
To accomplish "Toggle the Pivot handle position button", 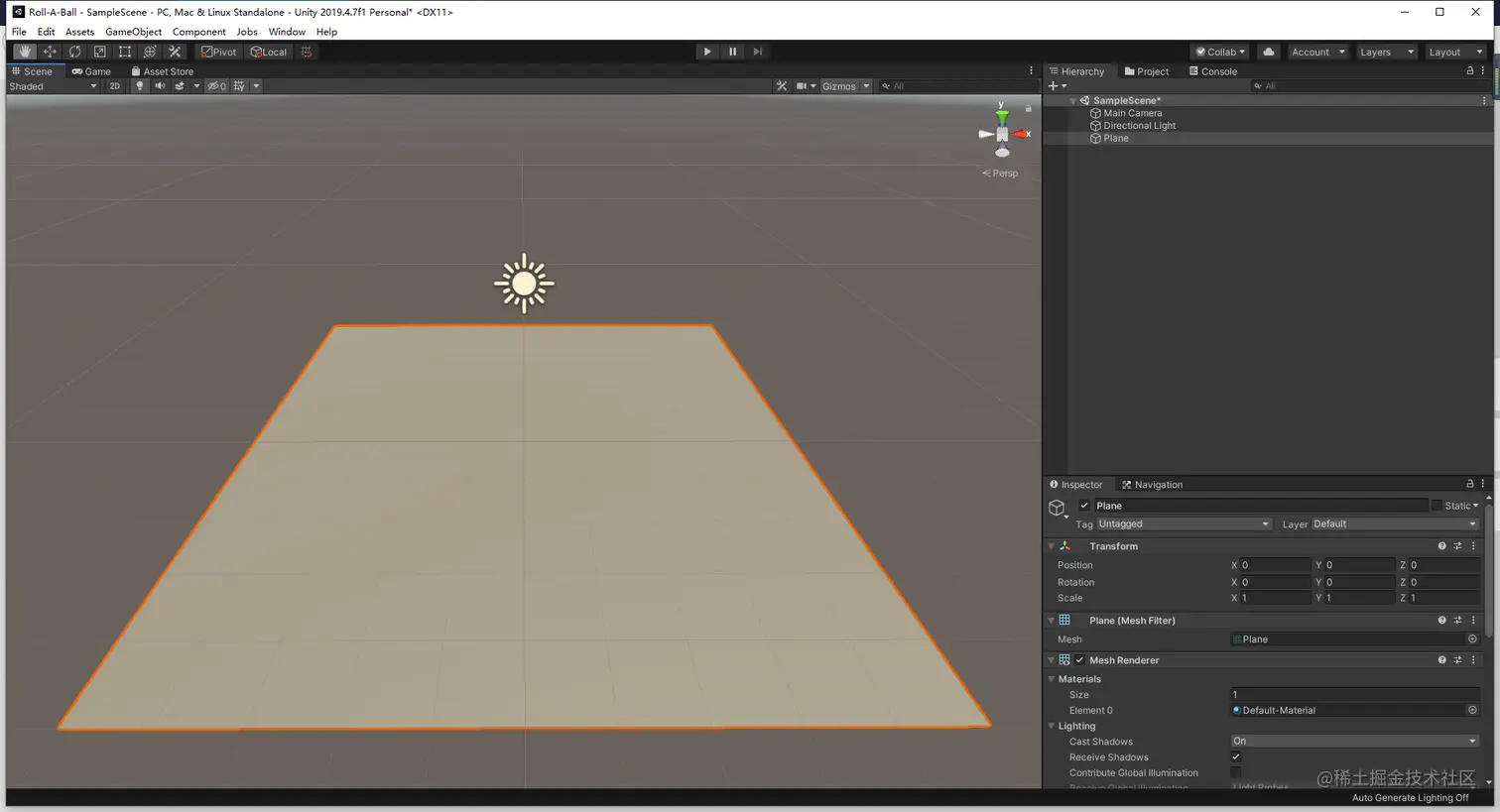I will (219, 52).
